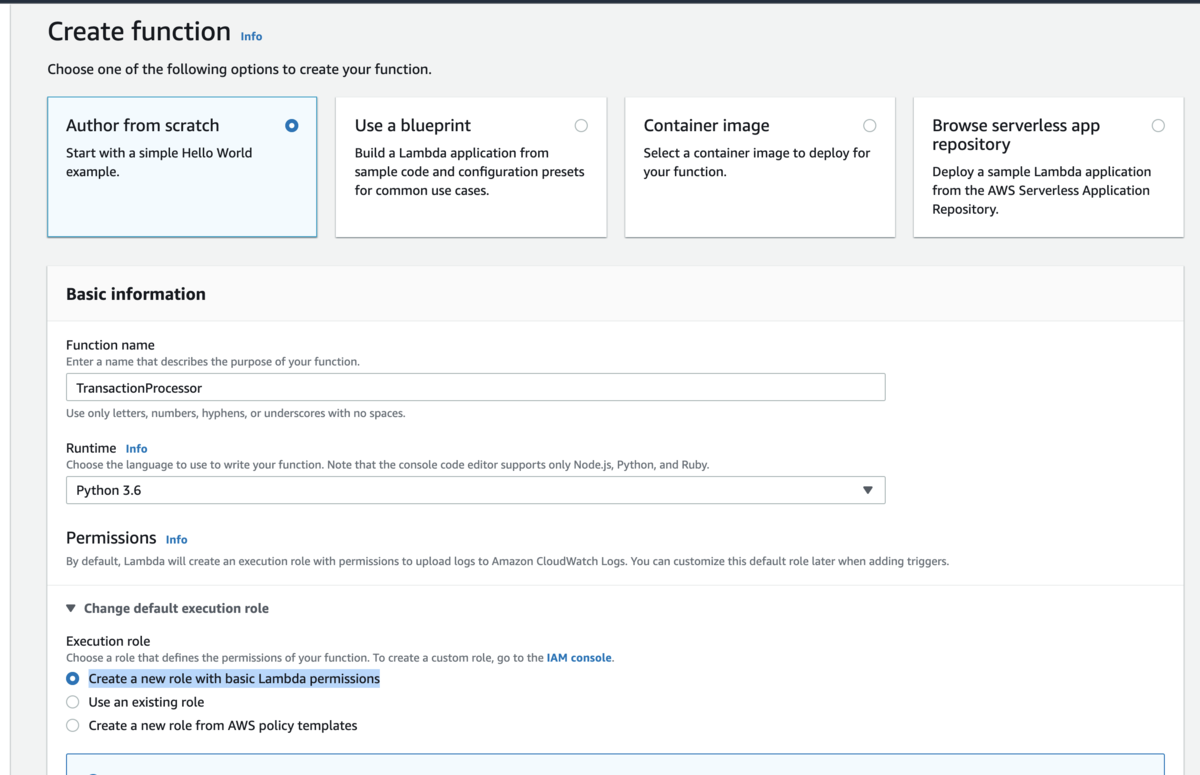
Task: Open the Runtime dropdown showing Python 3.6
Action: click(x=475, y=490)
